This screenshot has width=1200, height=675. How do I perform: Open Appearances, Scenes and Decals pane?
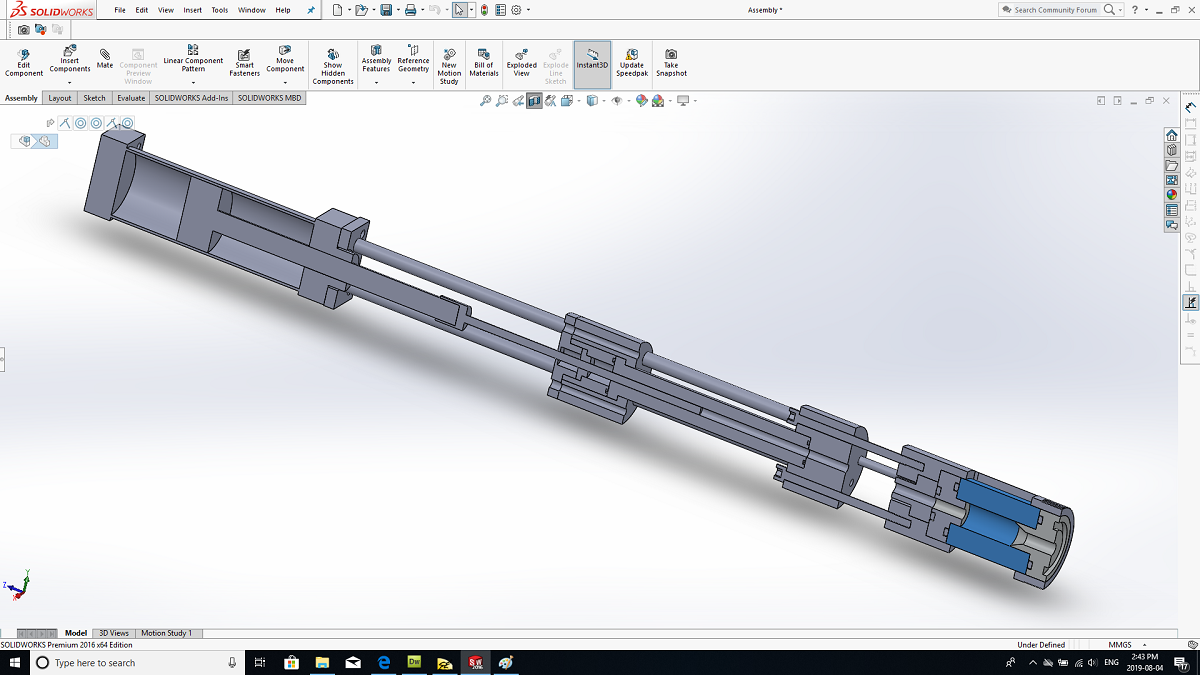[x=1171, y=195]
